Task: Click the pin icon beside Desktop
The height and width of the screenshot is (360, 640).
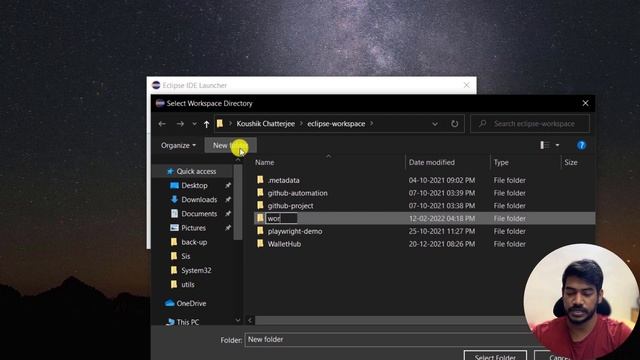Action: (x=228, y=185)
